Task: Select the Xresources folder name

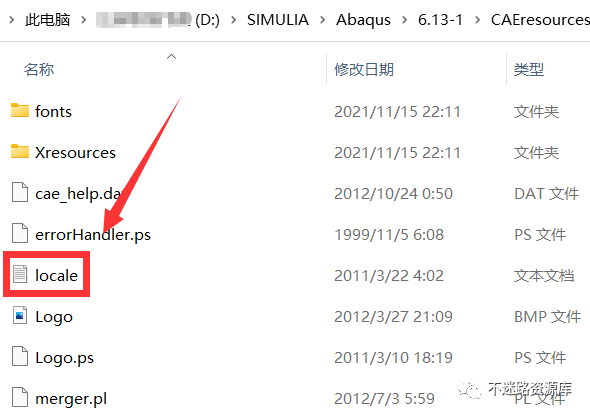Action: tap(75, 152)
